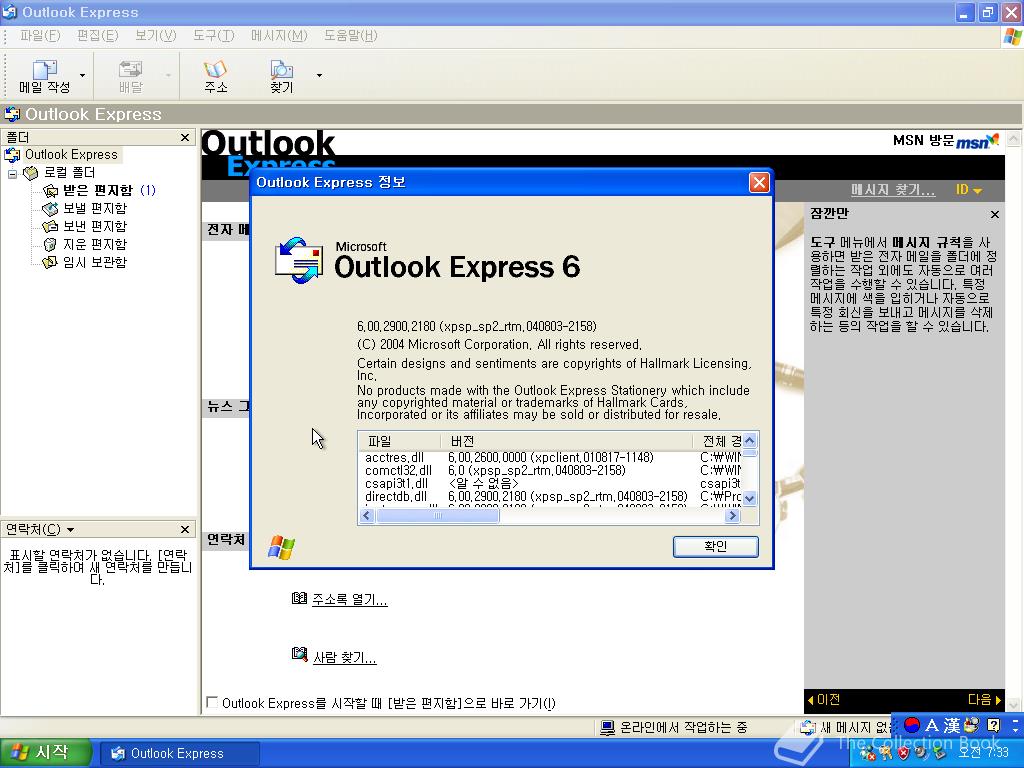Click the file list horizontal scroll left arrow

coord(366,516)
